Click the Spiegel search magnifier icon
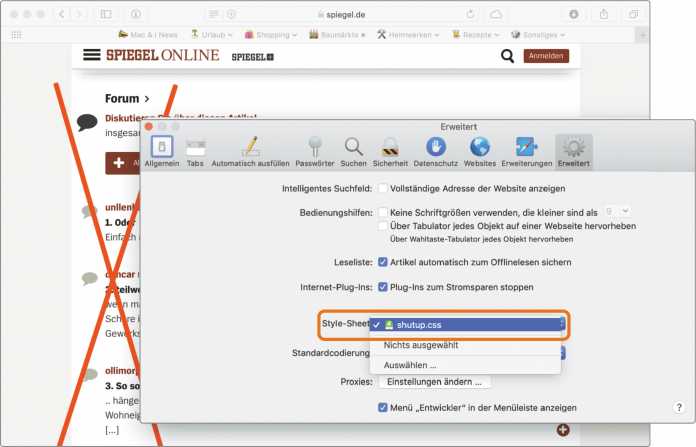The width and height of the screenshot is (696, 447). coord(507,56)
